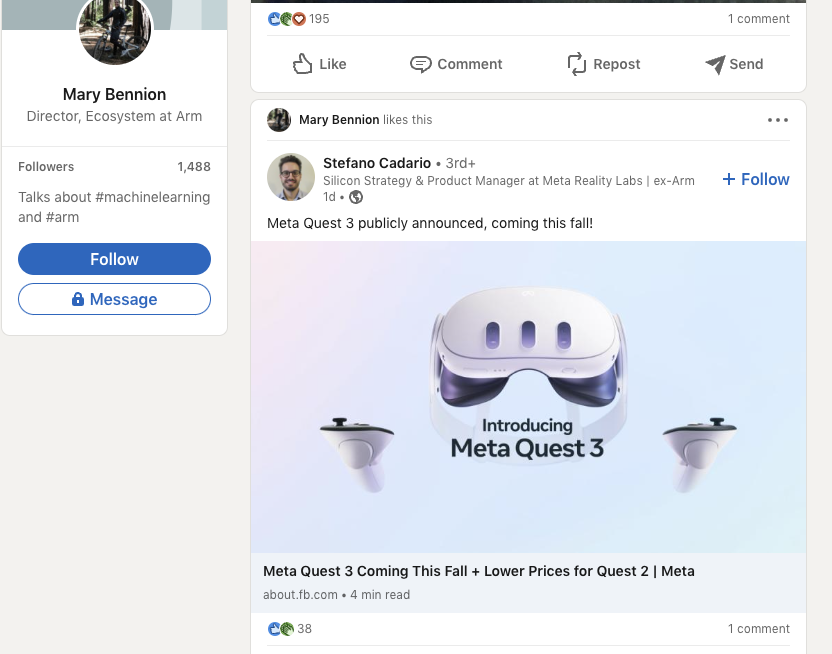
Task: Click the Send paper plane icon
Action: tap(715, 64)
